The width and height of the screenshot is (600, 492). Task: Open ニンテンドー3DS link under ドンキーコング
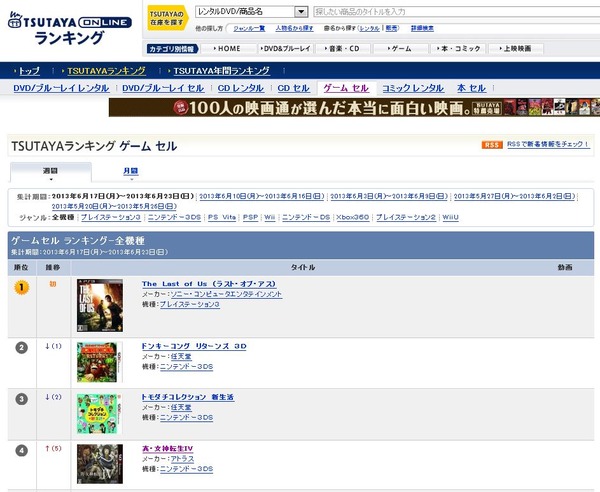click(186, 367)
